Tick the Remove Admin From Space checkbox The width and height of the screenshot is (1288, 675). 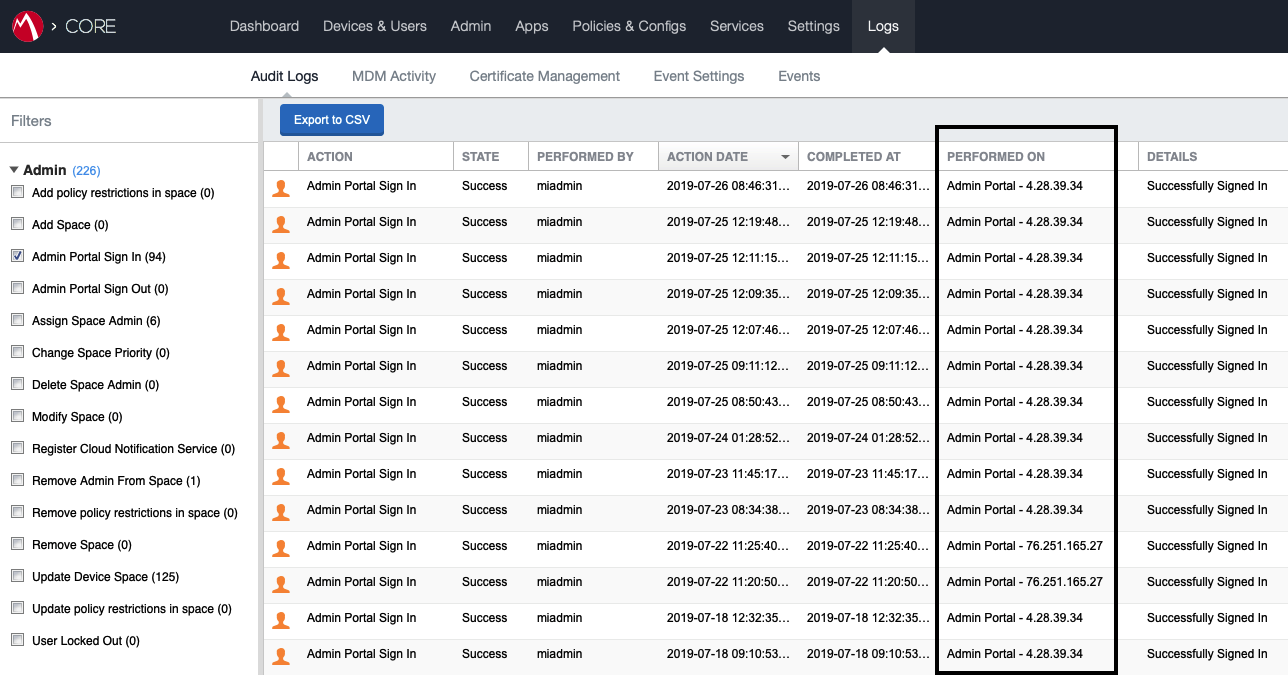17,481
